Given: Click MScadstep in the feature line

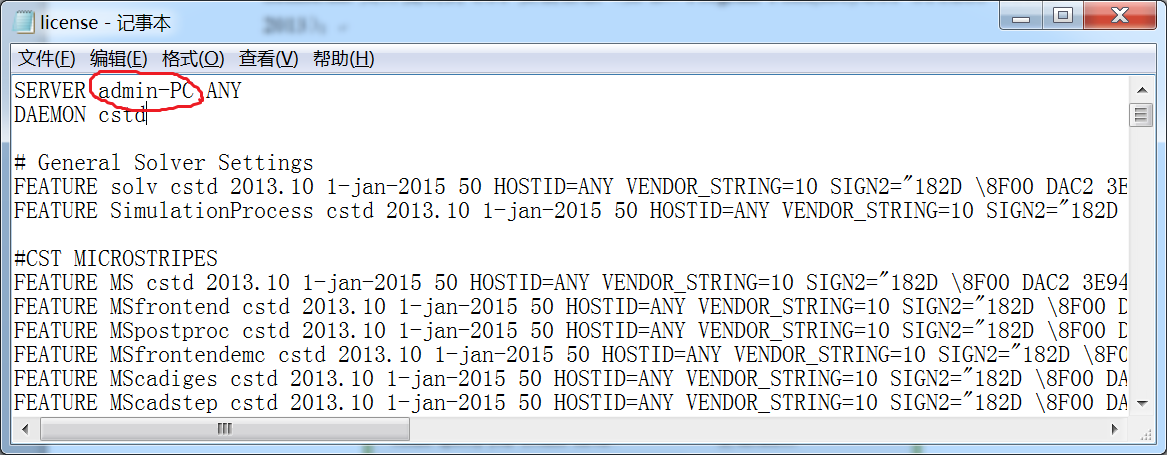Looking at the screenshot, I should [x=164, y=403].
